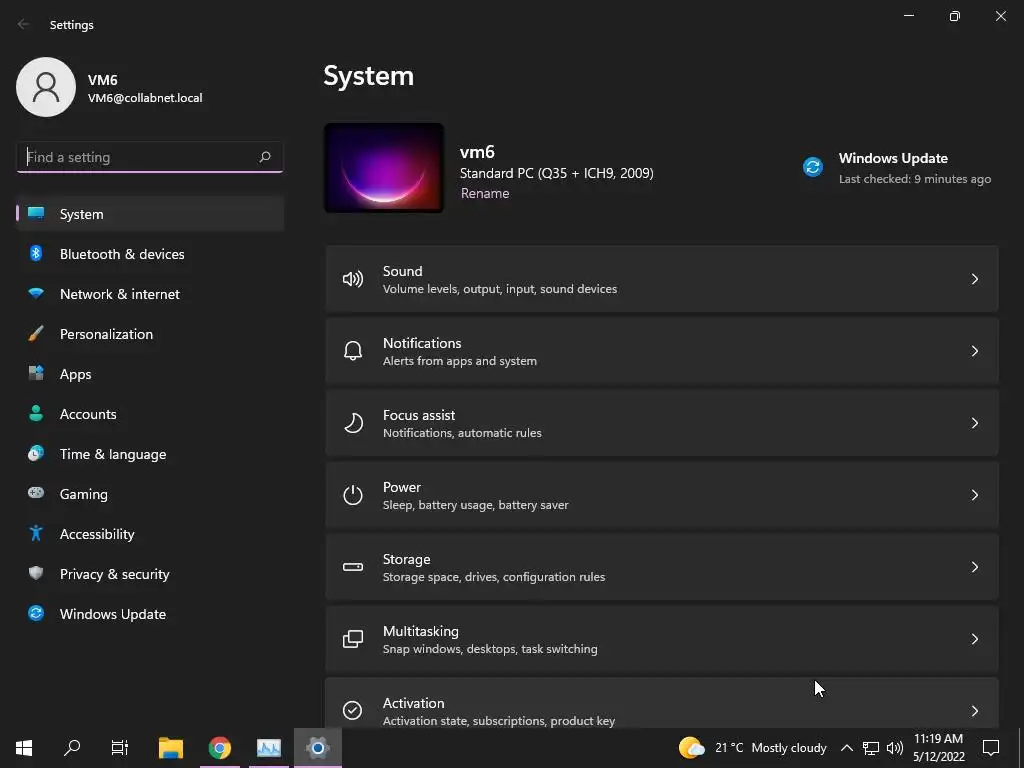Click the Sound speaker icon
This screenshot has width=1024, height=768.
[353, 280]
